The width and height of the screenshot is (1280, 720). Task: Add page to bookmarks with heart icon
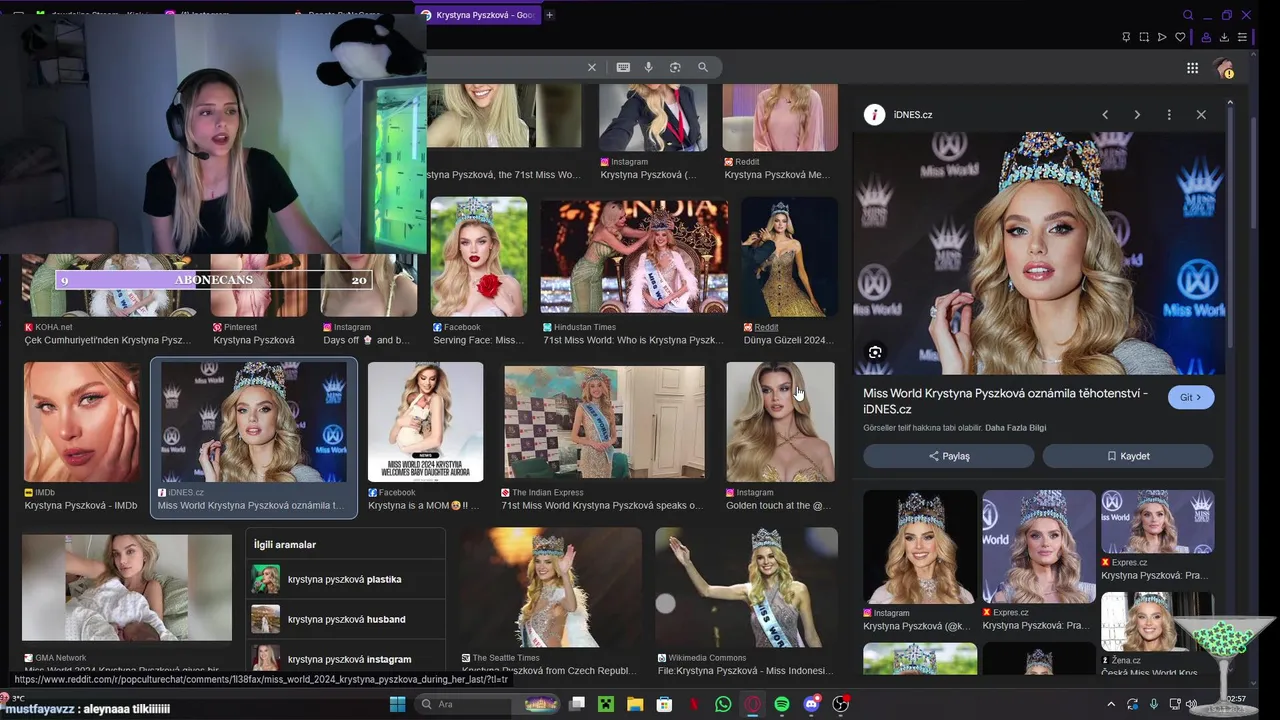[x=1180, y=37]
